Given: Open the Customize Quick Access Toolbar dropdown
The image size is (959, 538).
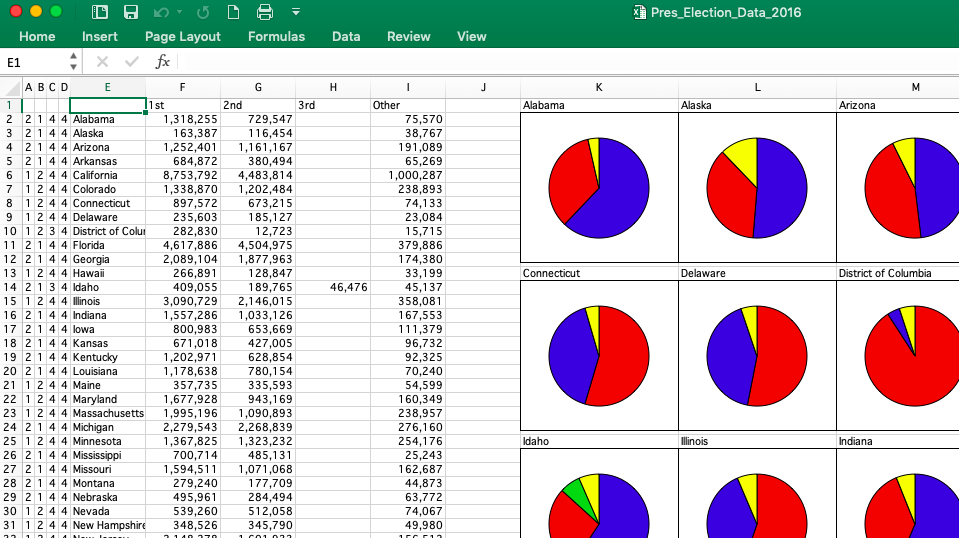Looking at the screenshot, I should coord(296,12).
